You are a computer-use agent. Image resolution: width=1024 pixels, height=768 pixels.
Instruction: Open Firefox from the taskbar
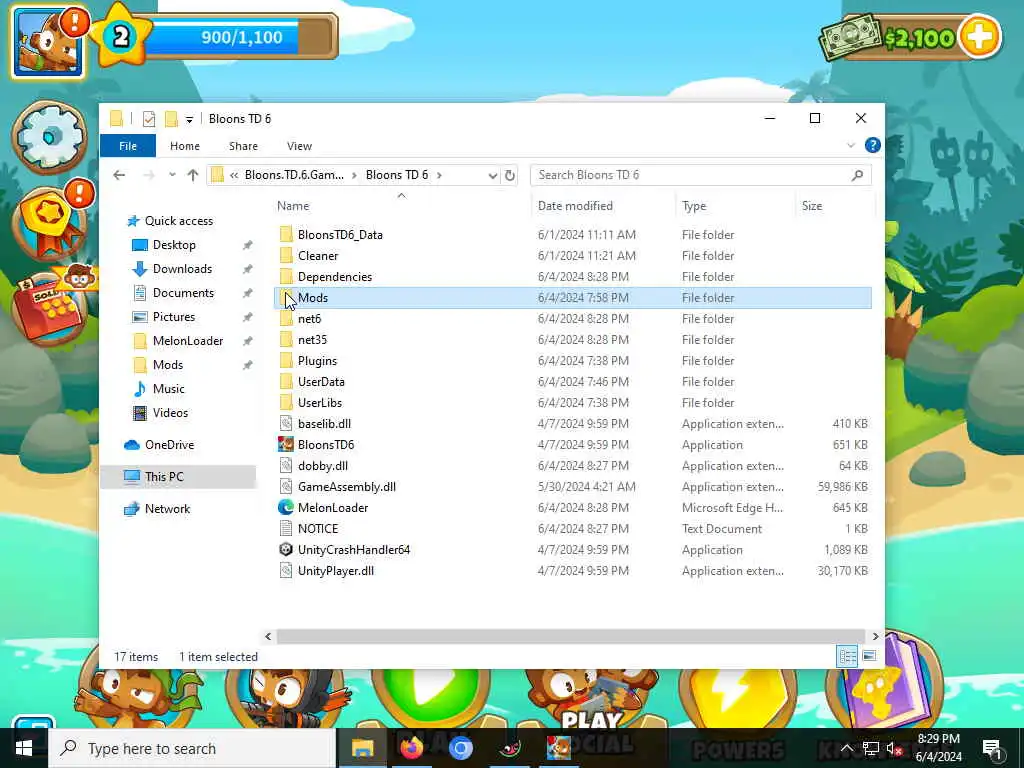click(411, 748)
